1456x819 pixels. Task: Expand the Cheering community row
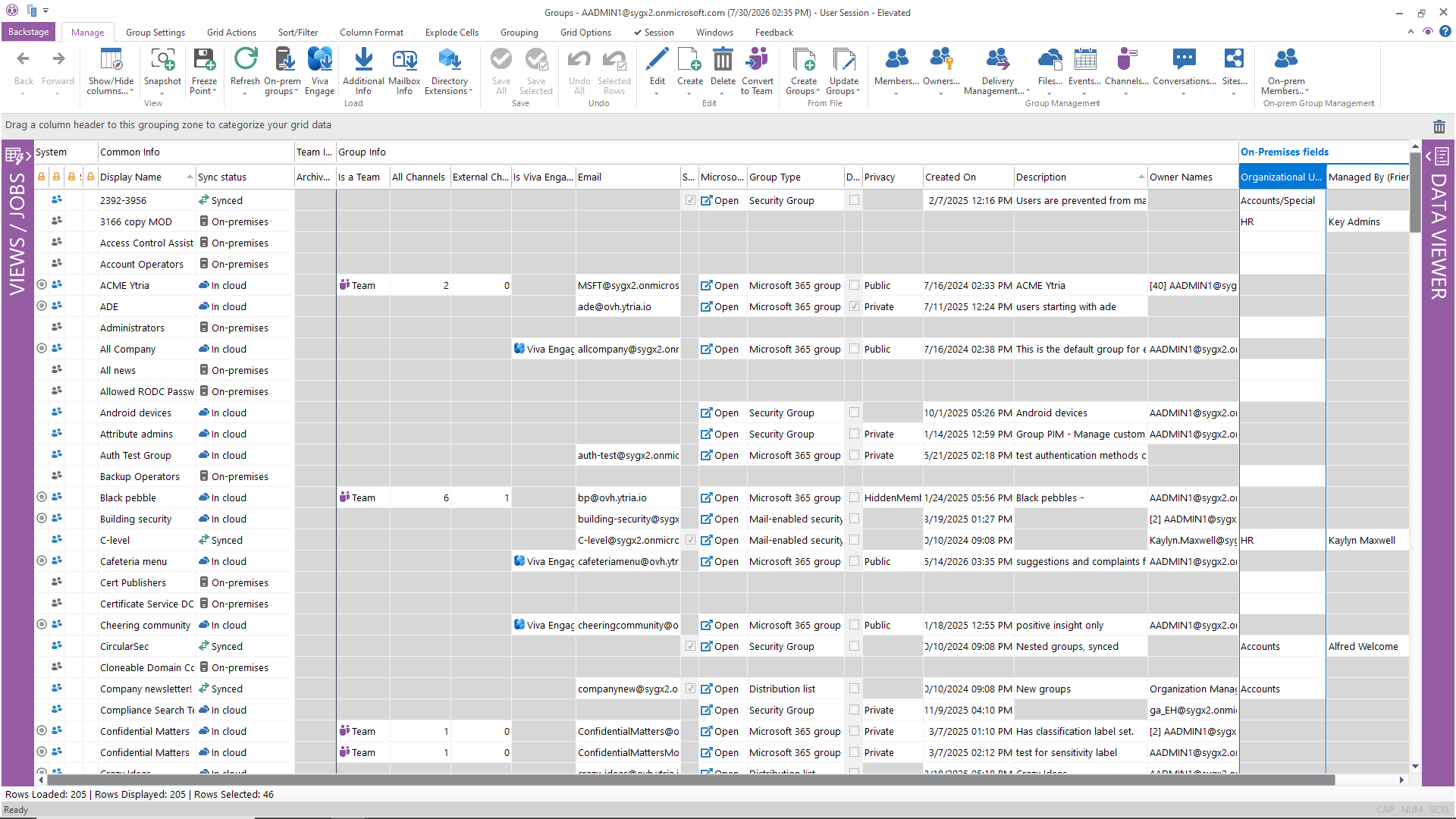(42, 624)
